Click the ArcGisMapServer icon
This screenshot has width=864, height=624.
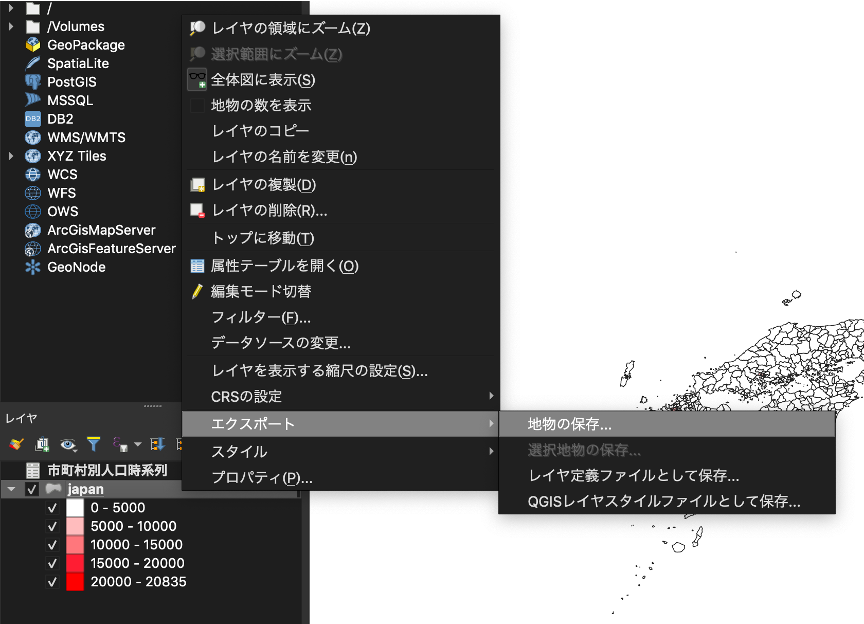(33, 230)
